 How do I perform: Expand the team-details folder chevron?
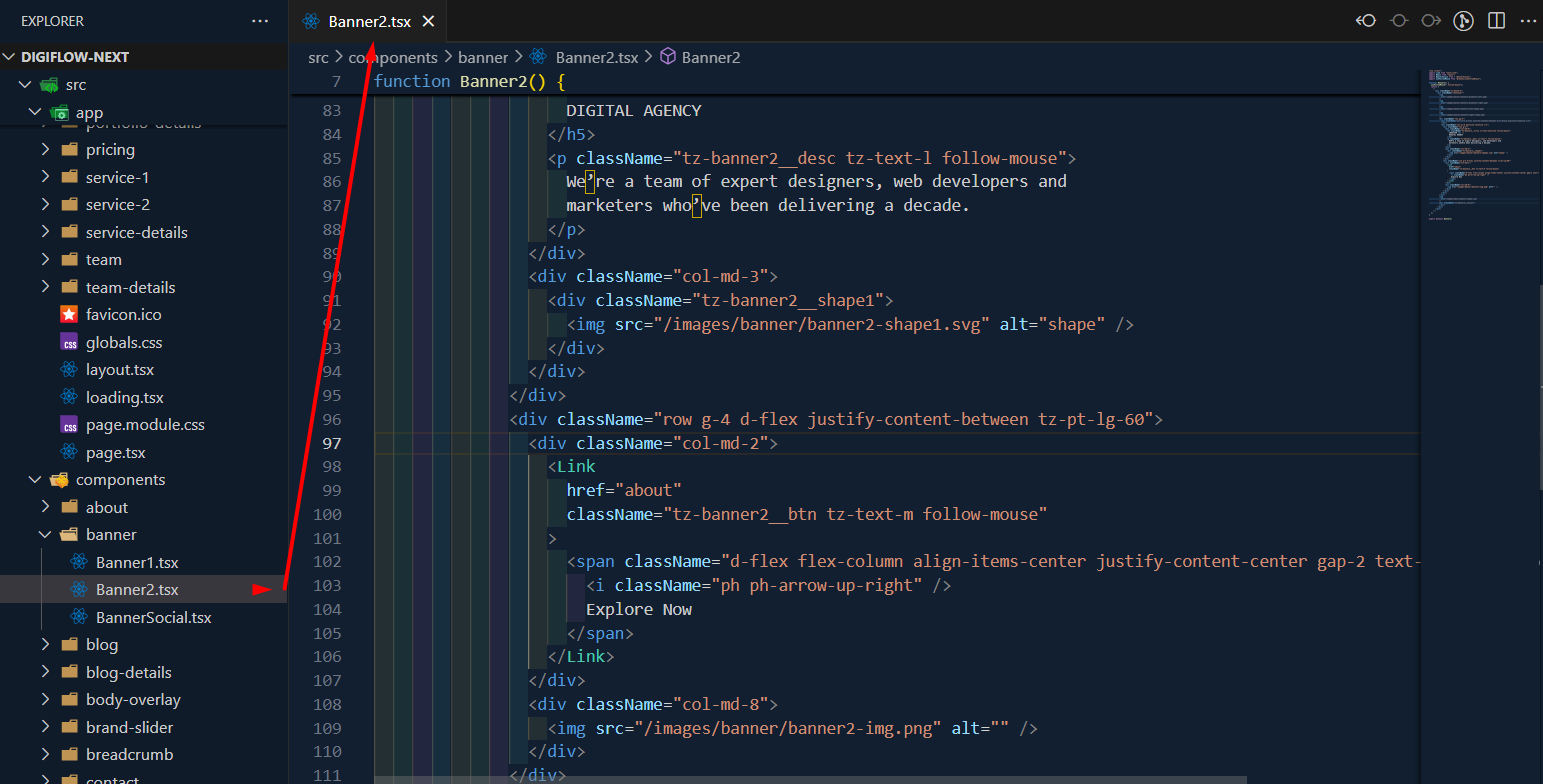tap(46, 287)
